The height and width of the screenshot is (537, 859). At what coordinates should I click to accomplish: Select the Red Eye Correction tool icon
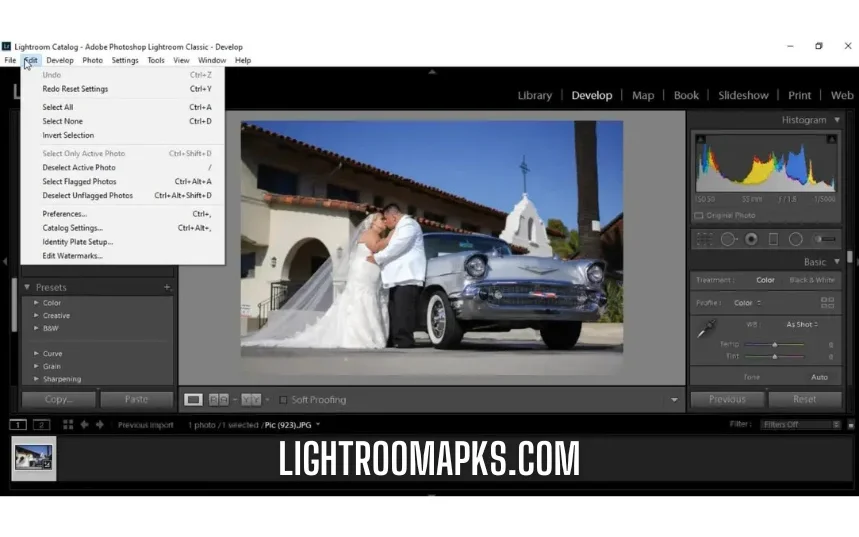(x=751, y=239)
